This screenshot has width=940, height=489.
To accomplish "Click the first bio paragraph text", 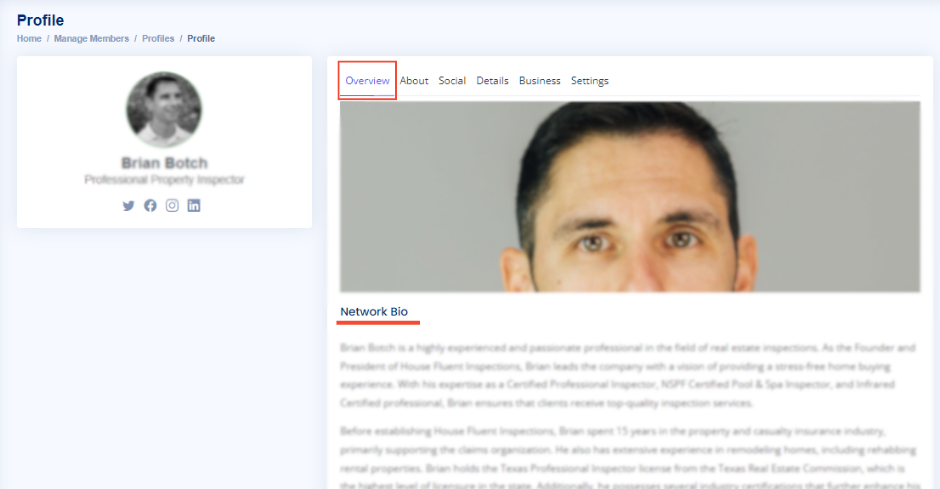I will click(628, 375).
